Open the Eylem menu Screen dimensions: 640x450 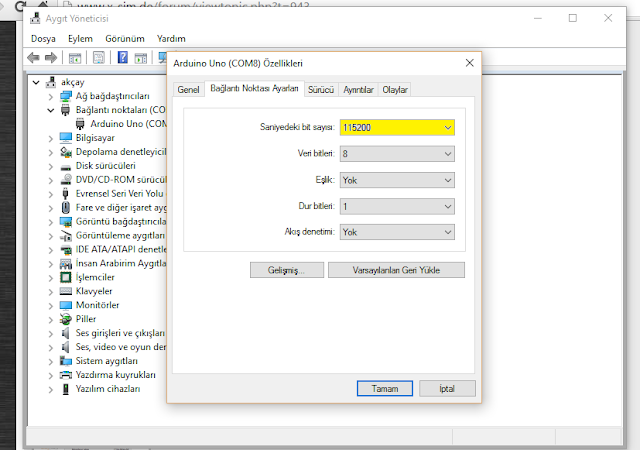(x=80, y=39)
